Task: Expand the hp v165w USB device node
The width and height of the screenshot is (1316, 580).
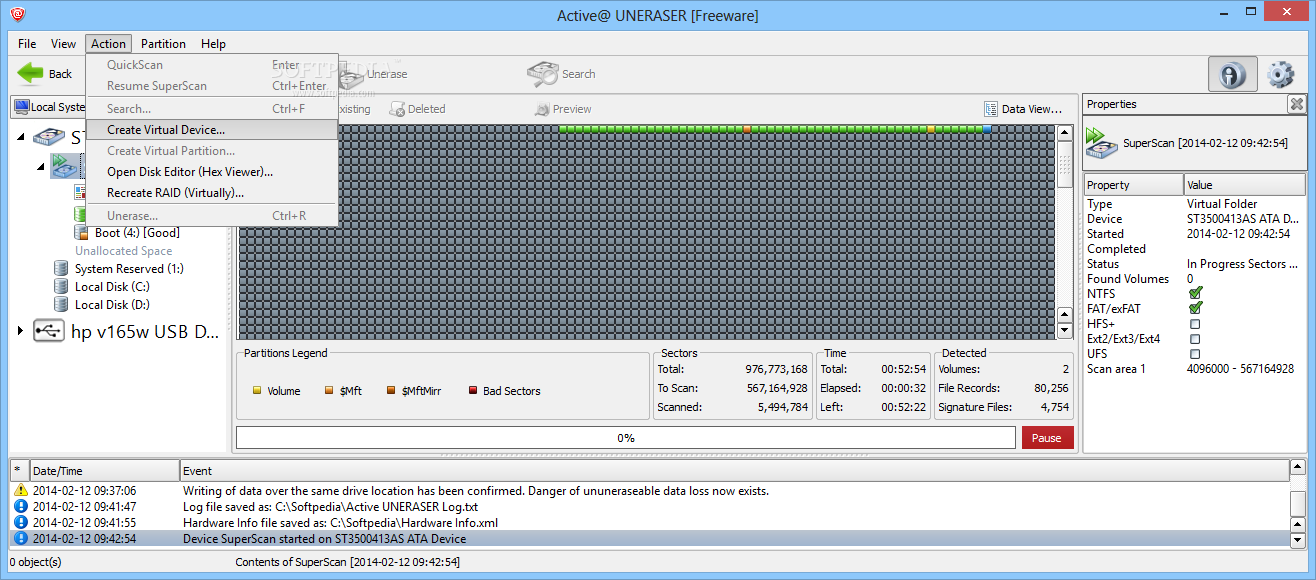Action: [x=20, y=331]
